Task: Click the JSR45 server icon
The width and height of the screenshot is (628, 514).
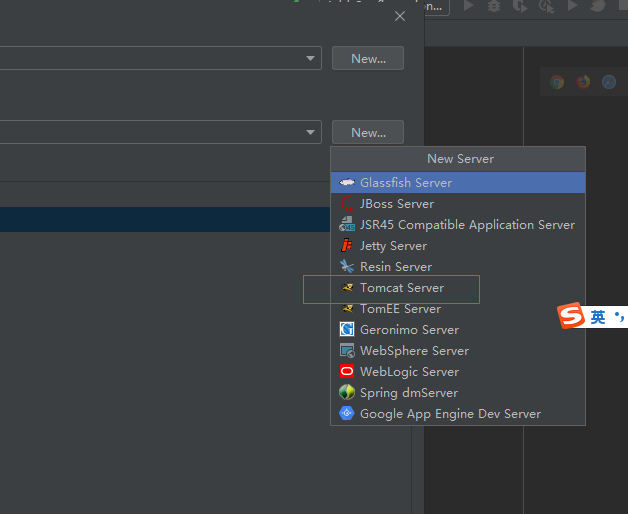Action: [347, 224]
